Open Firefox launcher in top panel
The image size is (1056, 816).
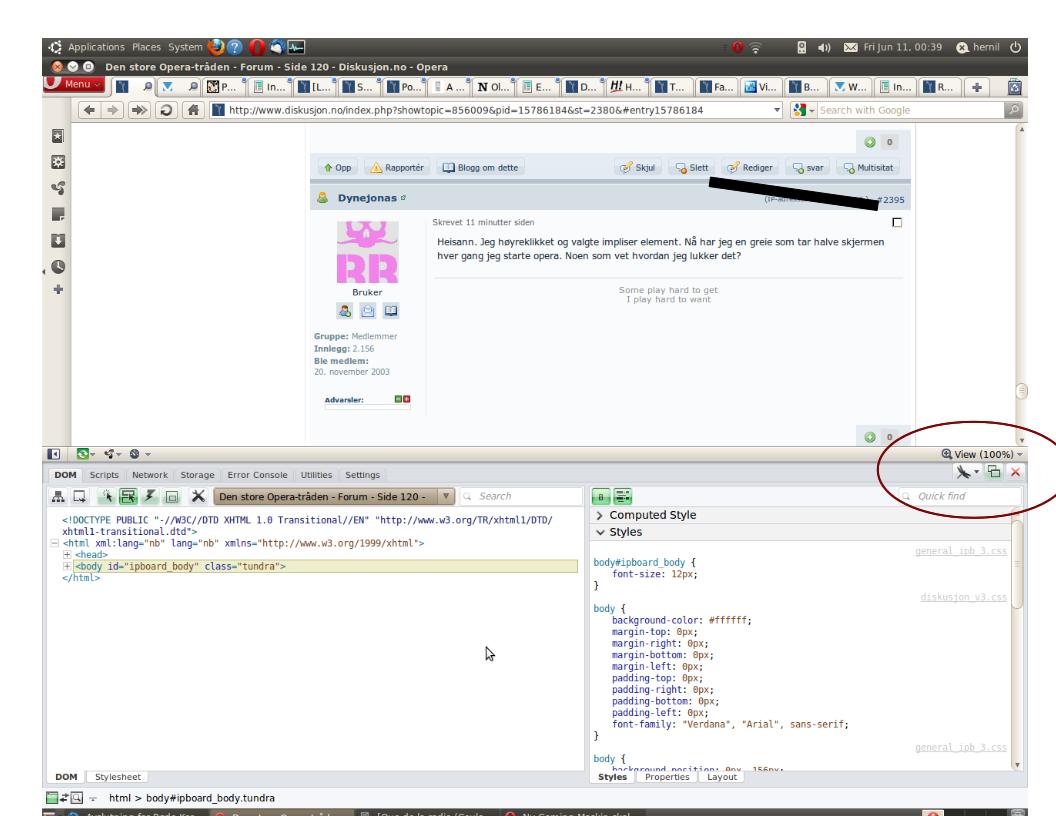click(x=216, y=47)
